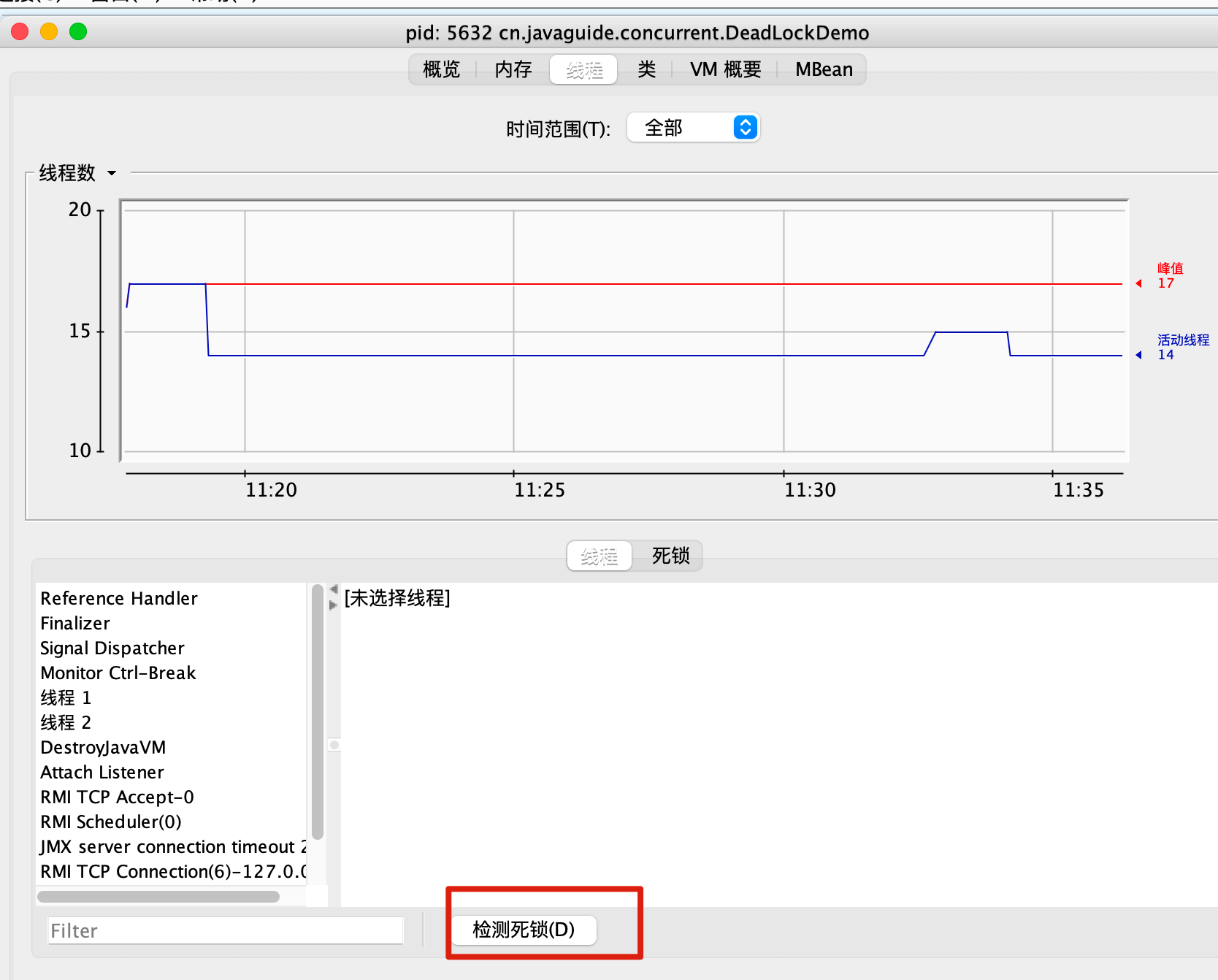Collapse split pane with left arrow
Screen dimensions: 1218x980
334,589
